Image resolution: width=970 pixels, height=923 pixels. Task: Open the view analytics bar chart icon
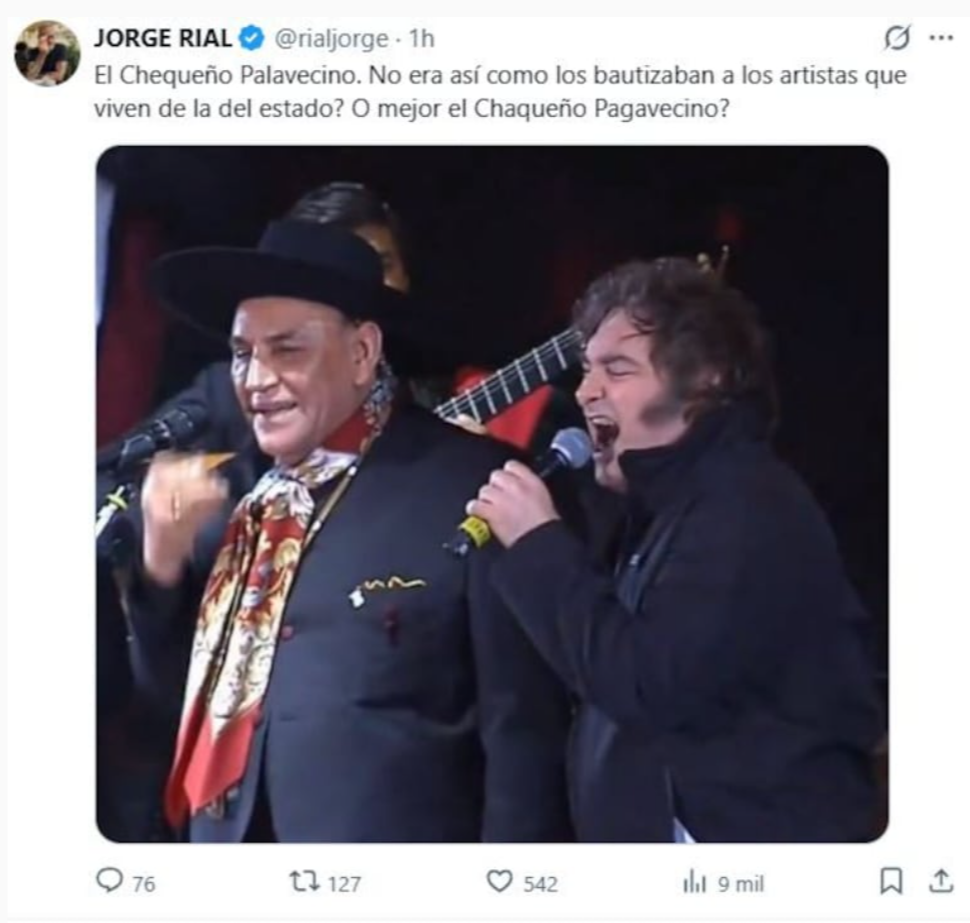pos(694,882)
